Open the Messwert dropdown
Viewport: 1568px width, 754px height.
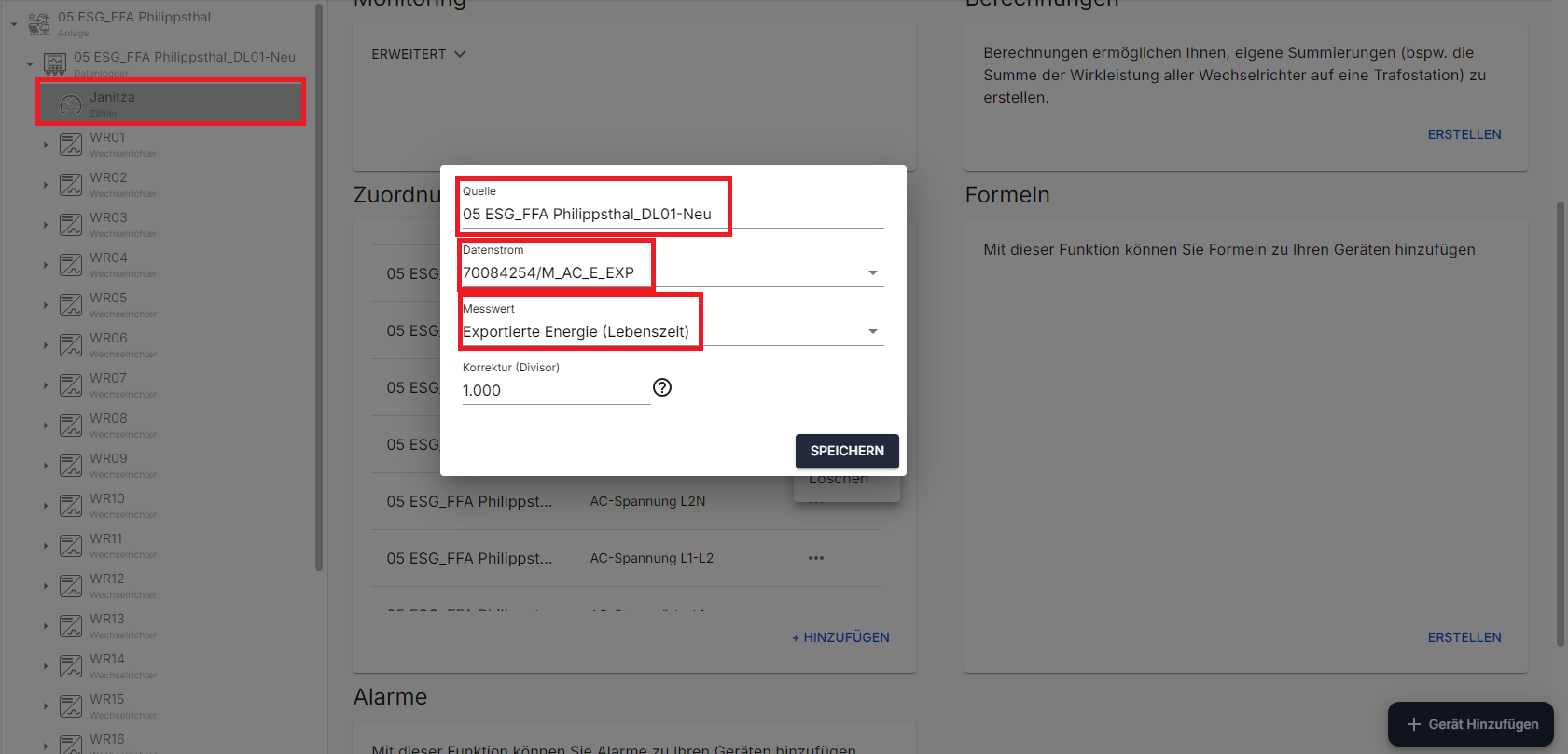pos(872,332)
